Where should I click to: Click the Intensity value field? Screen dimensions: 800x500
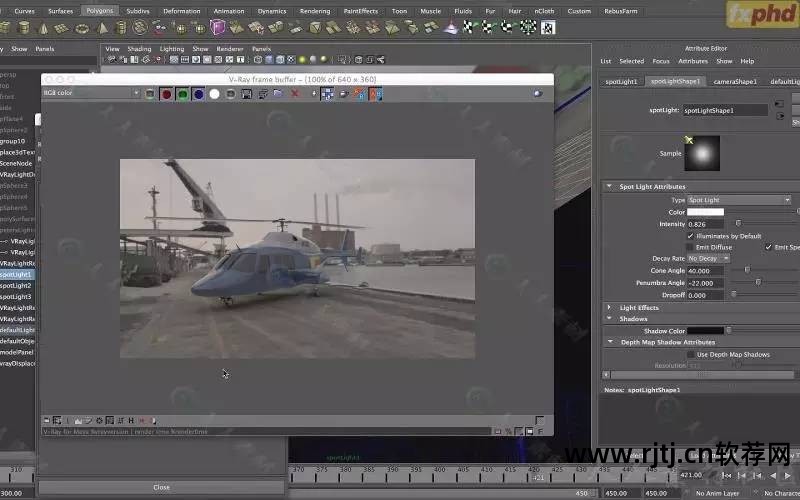(705, 224)
